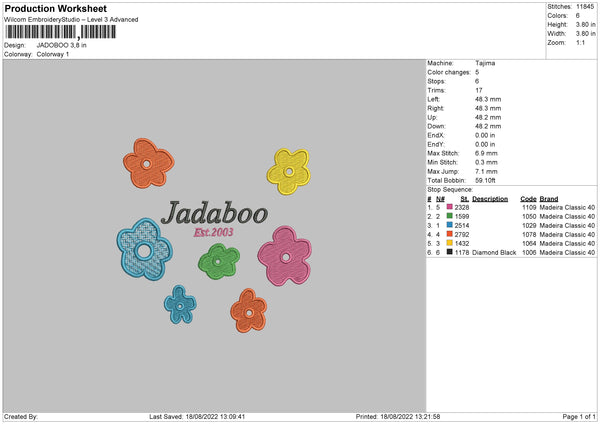Click the 'Printed' timestamp in the footer
Viewport: 600px width, 424px height.
pos(398,417)
